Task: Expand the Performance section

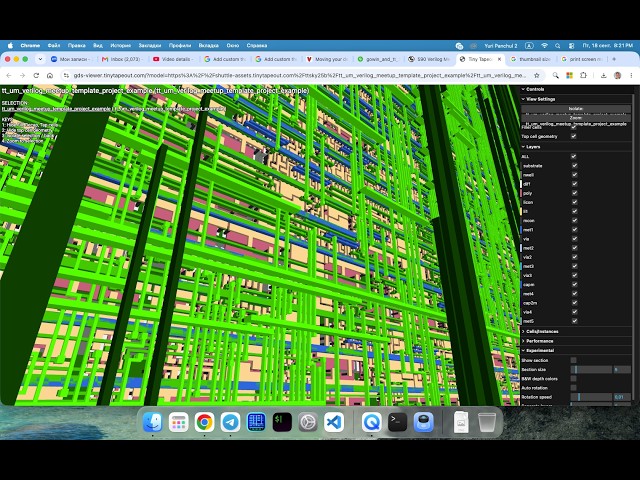Action: pyautogui.click(x=577, y=341)
